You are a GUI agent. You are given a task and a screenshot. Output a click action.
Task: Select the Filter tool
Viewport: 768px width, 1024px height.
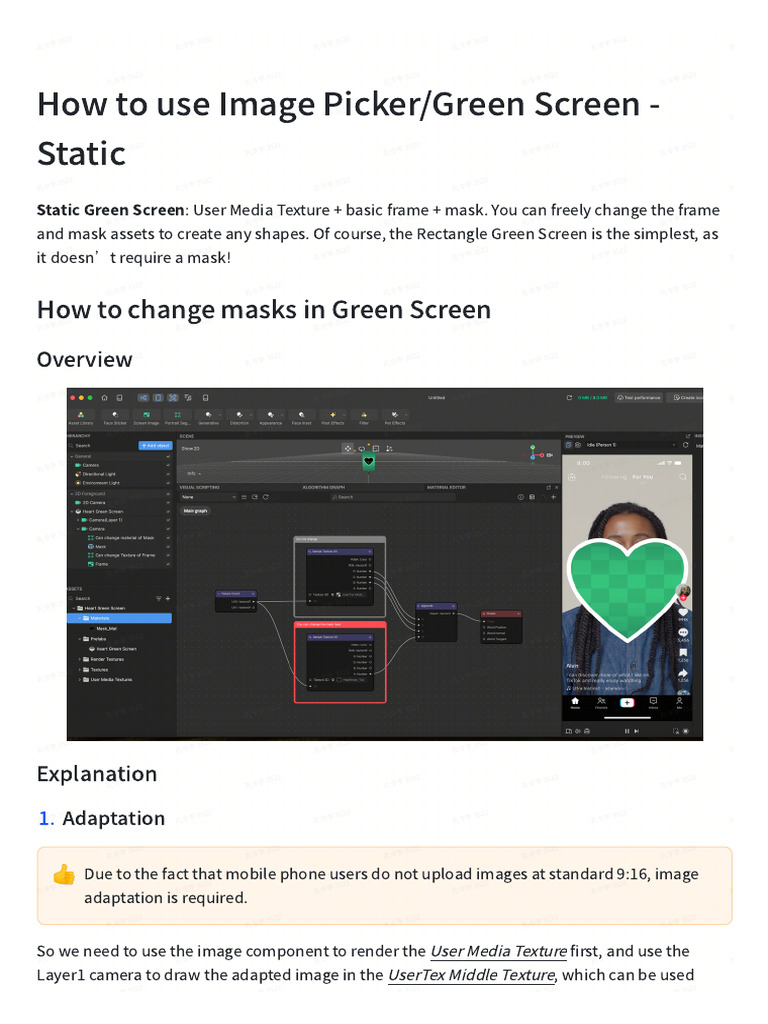pyautogui.click(x=364, y=418)
